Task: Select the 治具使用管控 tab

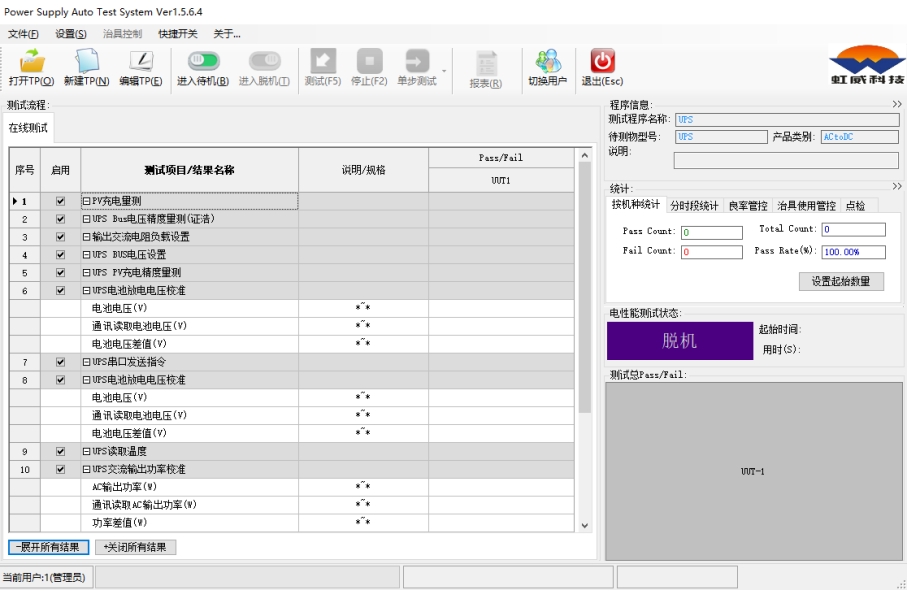Action: tap(806, 205)
